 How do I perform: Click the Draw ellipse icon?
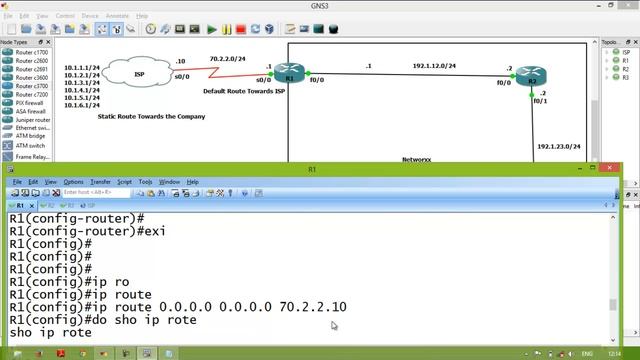[x=333, y=29]
